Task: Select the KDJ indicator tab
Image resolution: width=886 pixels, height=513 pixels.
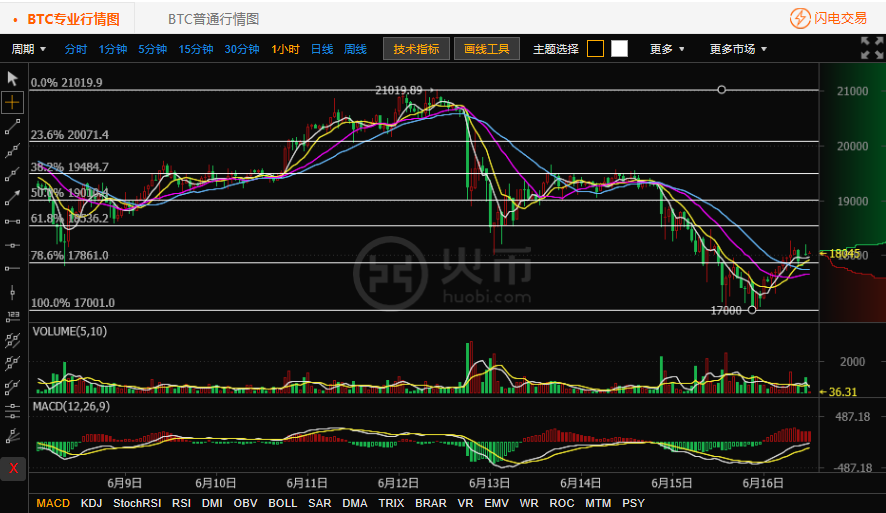Action: coord(91,503)
